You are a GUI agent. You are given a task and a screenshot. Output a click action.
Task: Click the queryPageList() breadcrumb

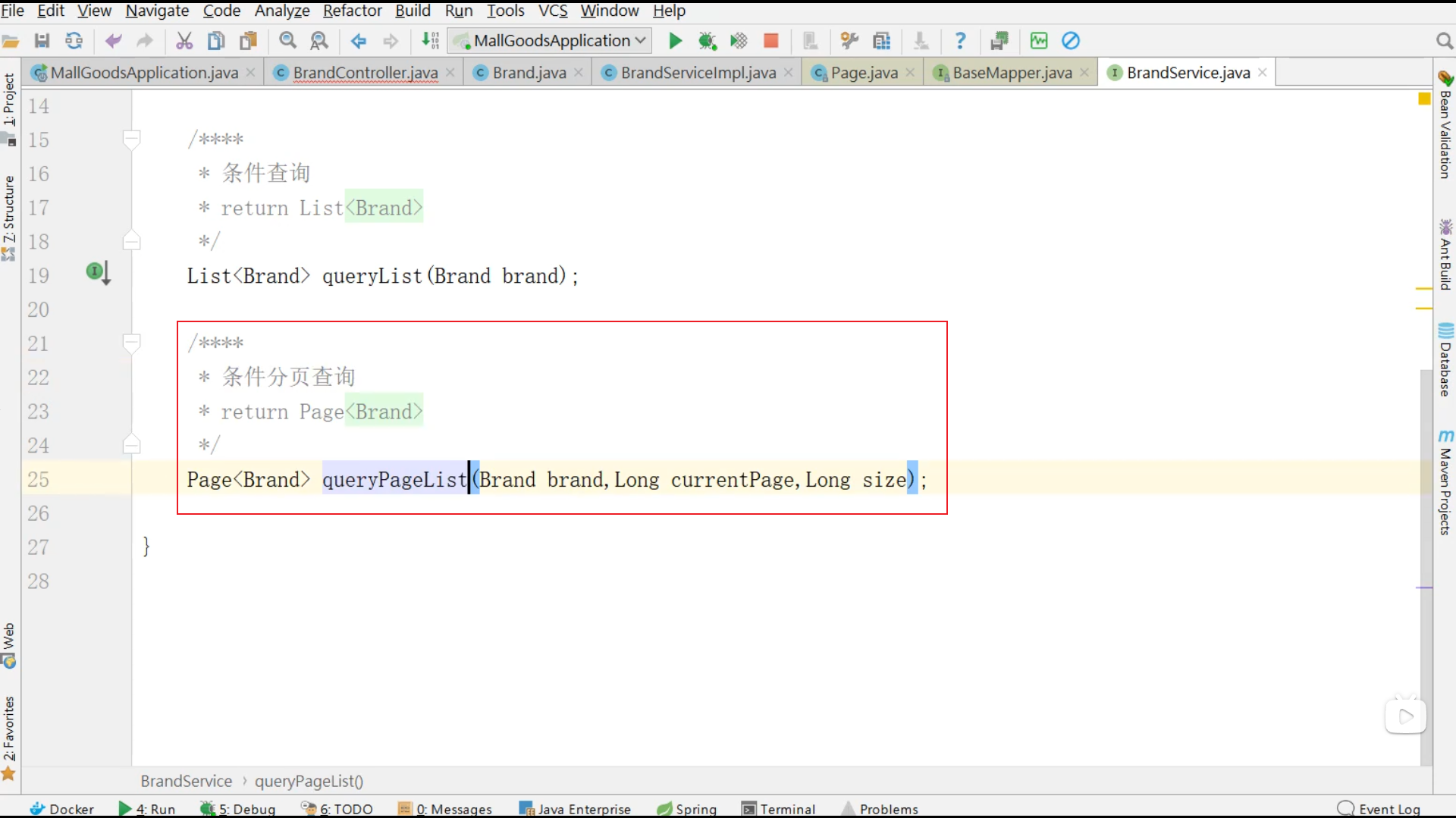pos(309,781)
